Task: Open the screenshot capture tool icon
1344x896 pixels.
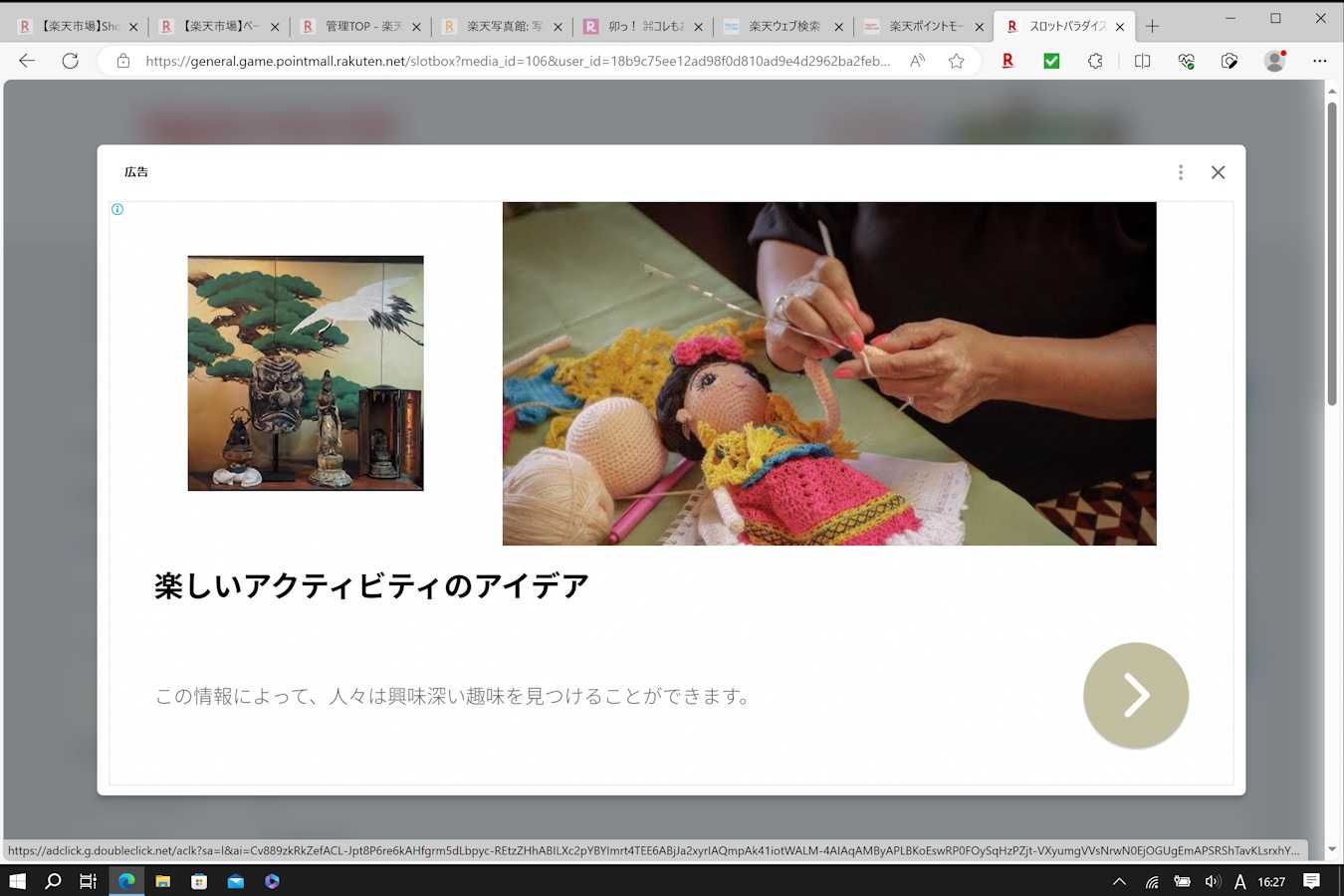Action: [x=1230, y=61]
